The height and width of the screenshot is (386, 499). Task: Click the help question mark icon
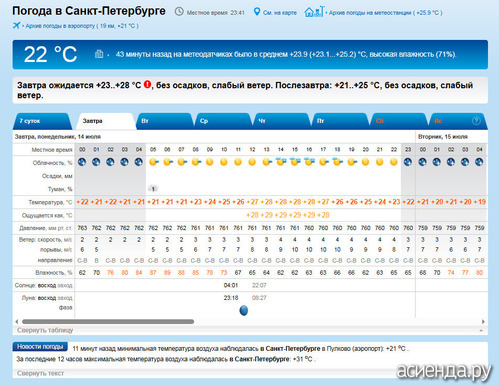pos(476,121)
